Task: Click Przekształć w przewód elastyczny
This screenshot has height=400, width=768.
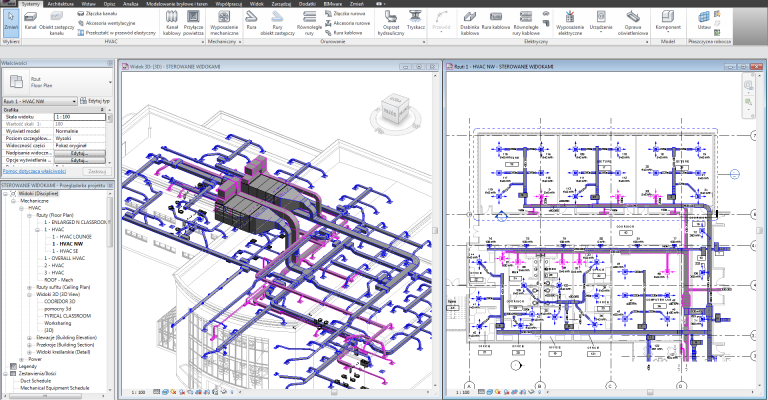Action: pyautogui.click(x=117, y=33)
